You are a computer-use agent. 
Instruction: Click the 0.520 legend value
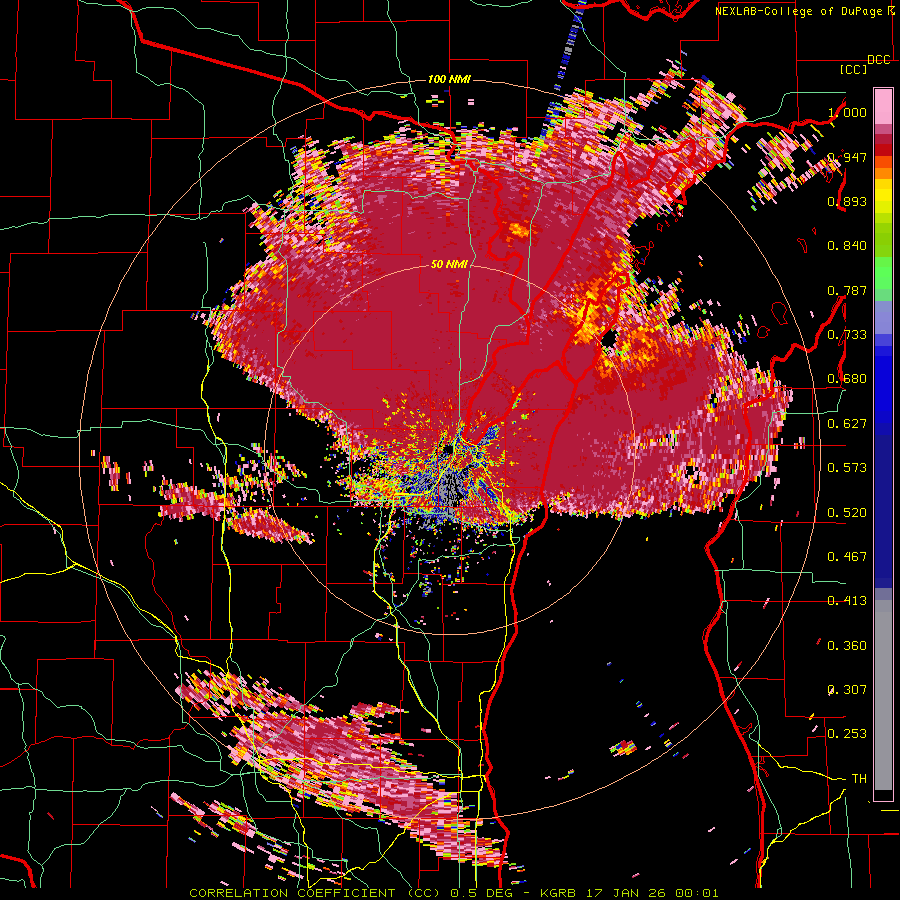847,512
